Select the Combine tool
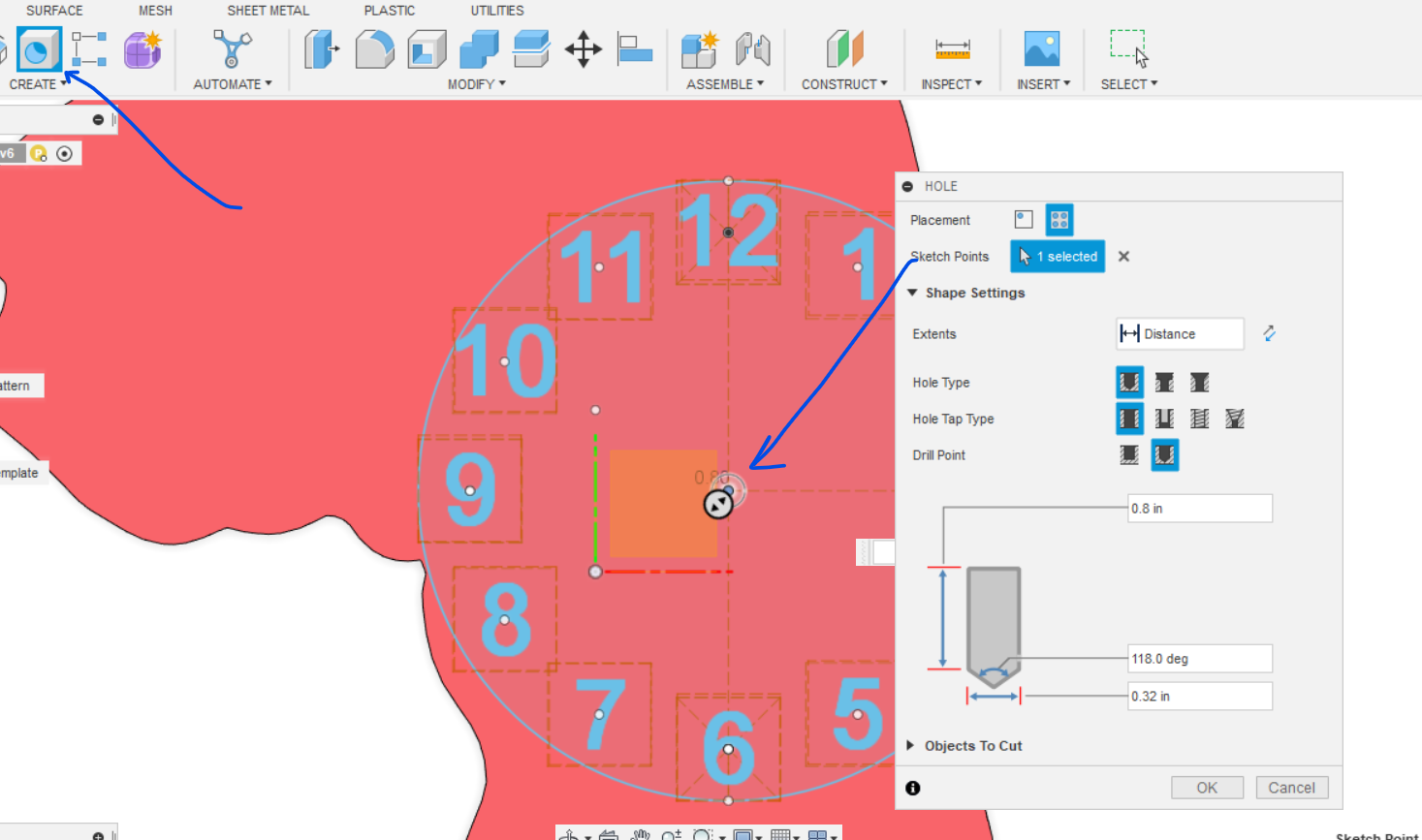This screenshot has width=1422, height=840. tap(479, 49)
